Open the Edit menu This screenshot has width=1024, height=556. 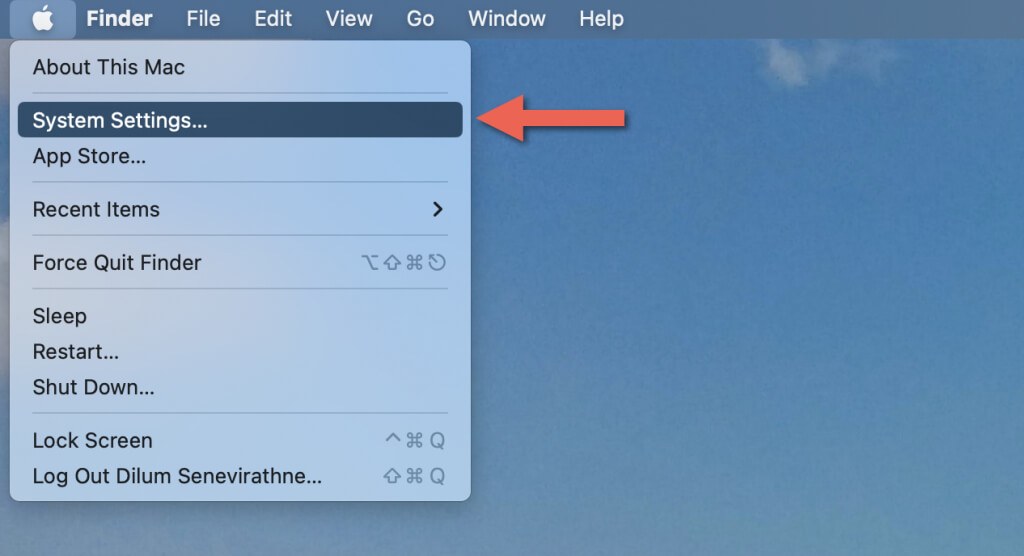coord(273,19)
